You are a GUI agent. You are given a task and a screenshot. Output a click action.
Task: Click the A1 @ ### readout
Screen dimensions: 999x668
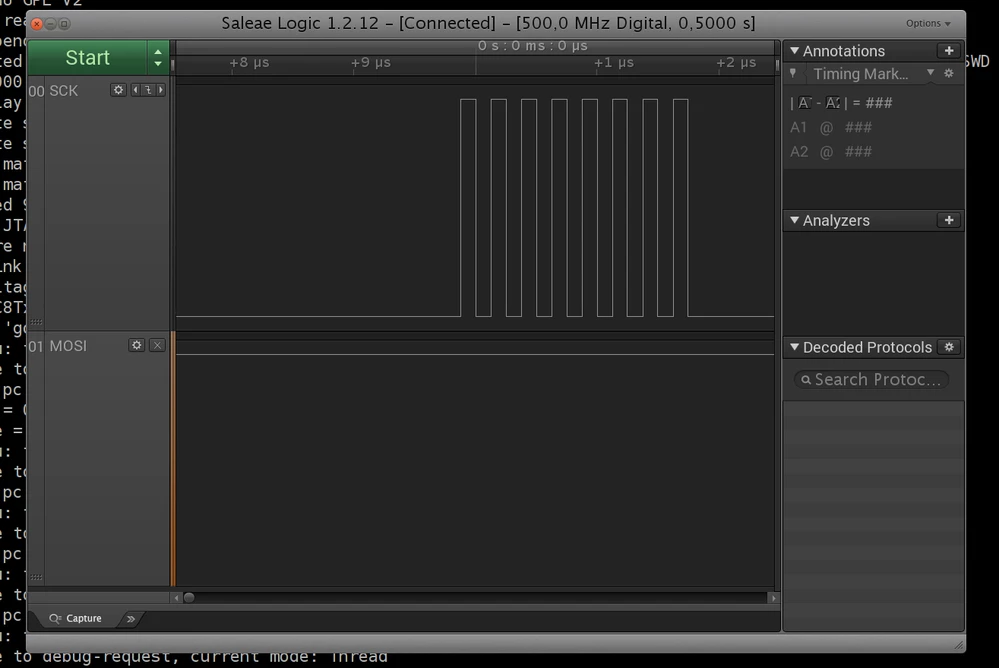click(x=831, y=127)
